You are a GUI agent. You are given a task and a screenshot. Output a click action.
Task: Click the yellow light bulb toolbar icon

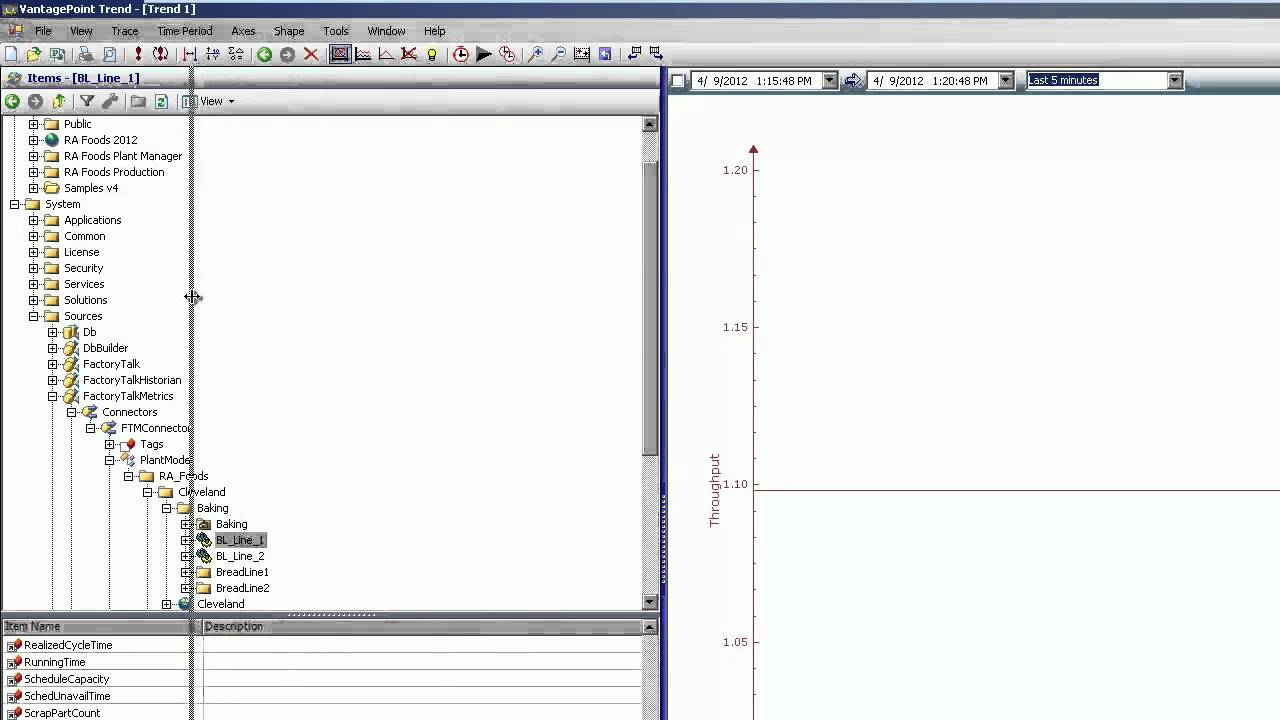point(432,54)
